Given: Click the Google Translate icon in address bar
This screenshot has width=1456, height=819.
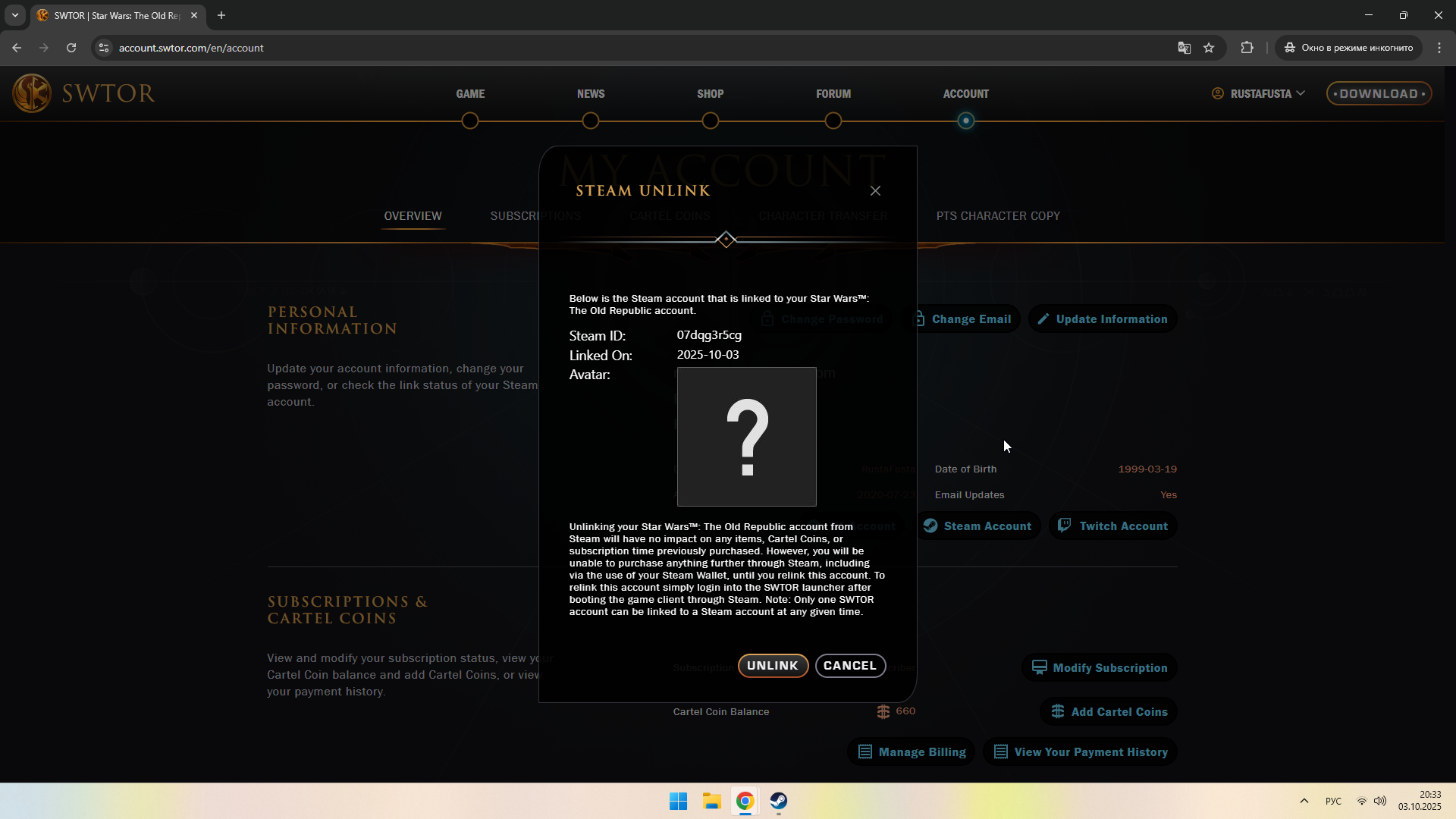Looking at the screenshot, I should [x=1184, y=48].
